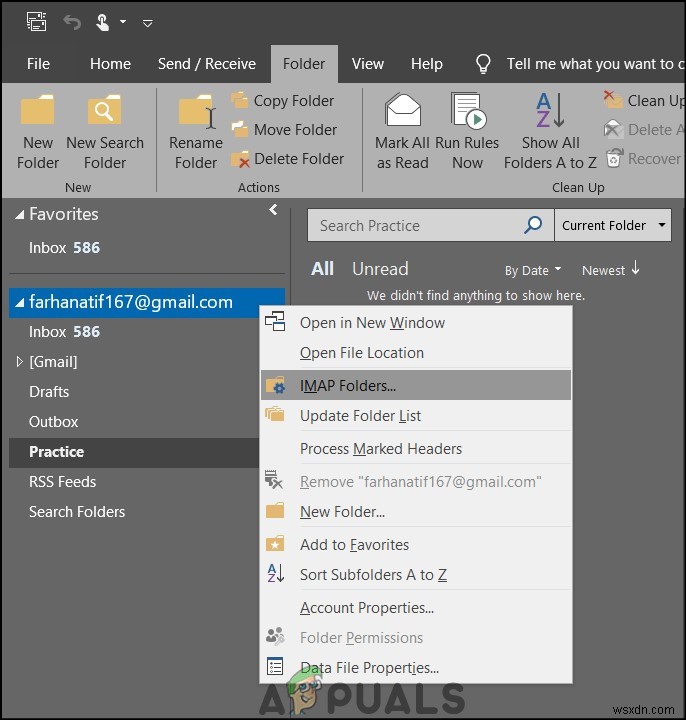Screen dimensions: 686x720
Task: Open the Touch/Mouse Mode dropdown arrow
Action: [123, 22]
